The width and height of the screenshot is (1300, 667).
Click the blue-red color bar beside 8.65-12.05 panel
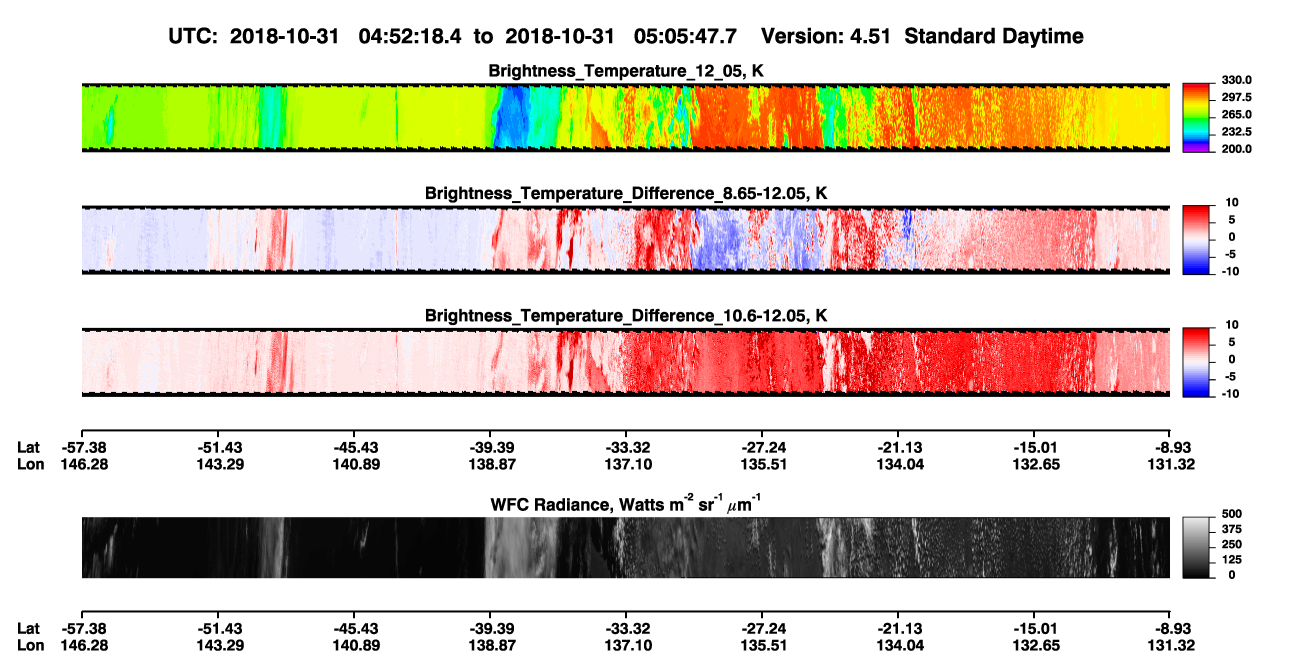click(1196, 240)
